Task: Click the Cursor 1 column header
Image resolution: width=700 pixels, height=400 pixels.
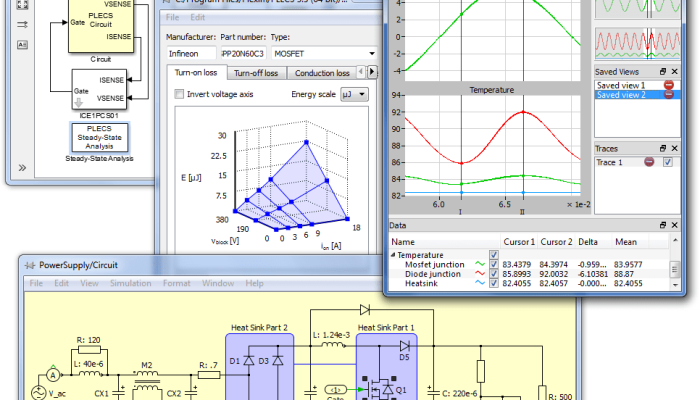Action: pos(519,242)
